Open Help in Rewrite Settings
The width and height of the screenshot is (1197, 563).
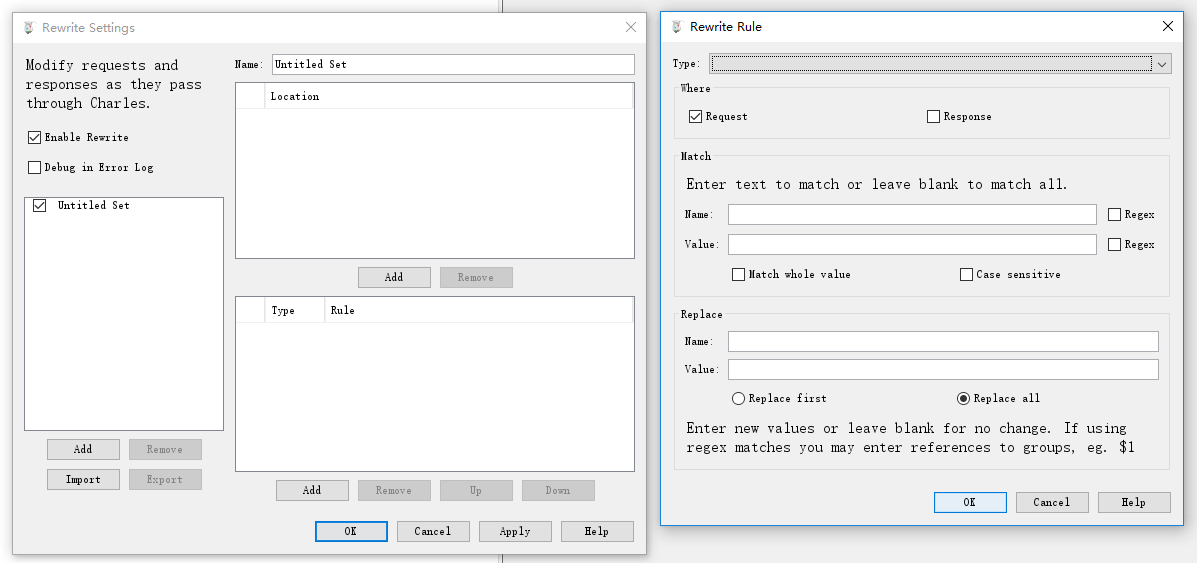597,531
